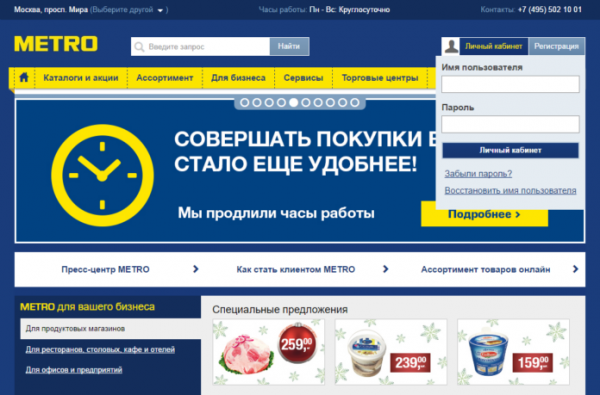The width and height of the screenshot is (600, 395).
Task: Click Мы продлили часы работы banner text
Action: point(276,213)
